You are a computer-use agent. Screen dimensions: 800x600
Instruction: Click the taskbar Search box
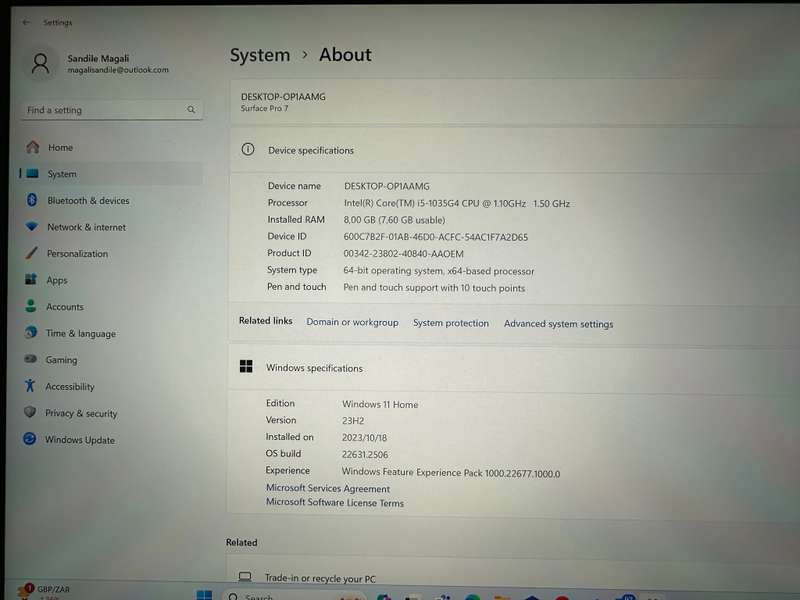pos(293,595)
